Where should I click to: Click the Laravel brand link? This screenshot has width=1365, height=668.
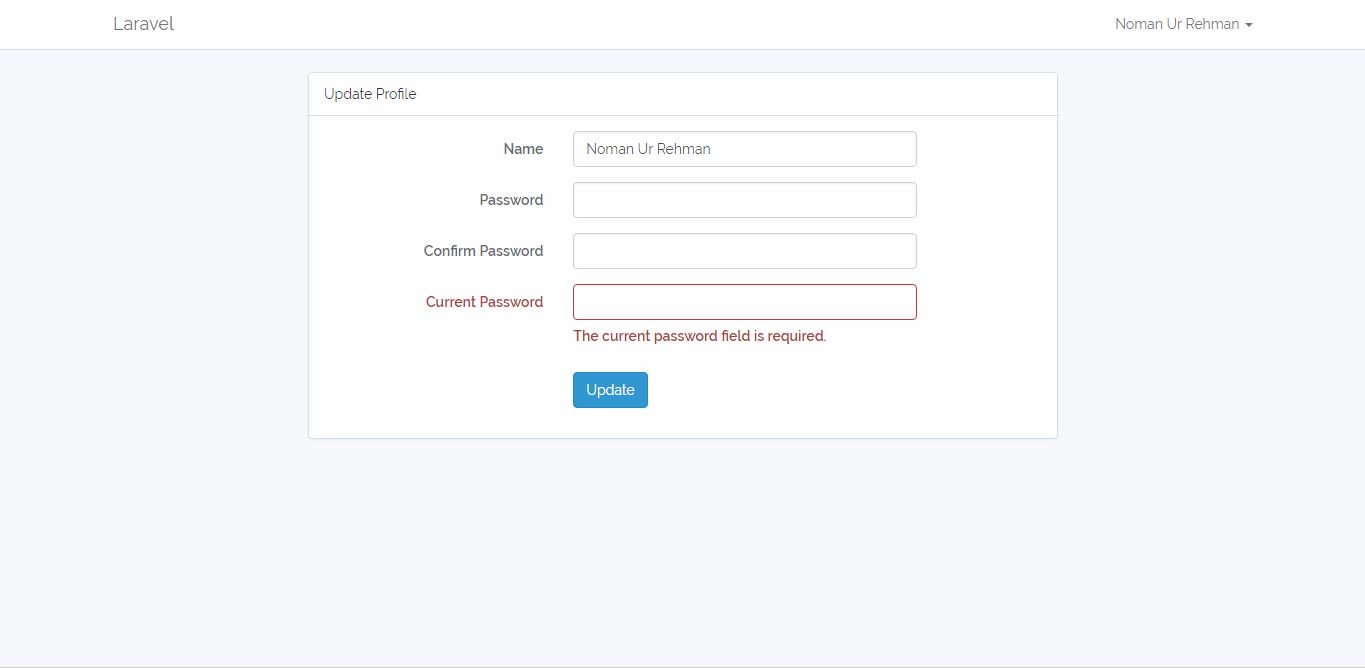(143, 24)
